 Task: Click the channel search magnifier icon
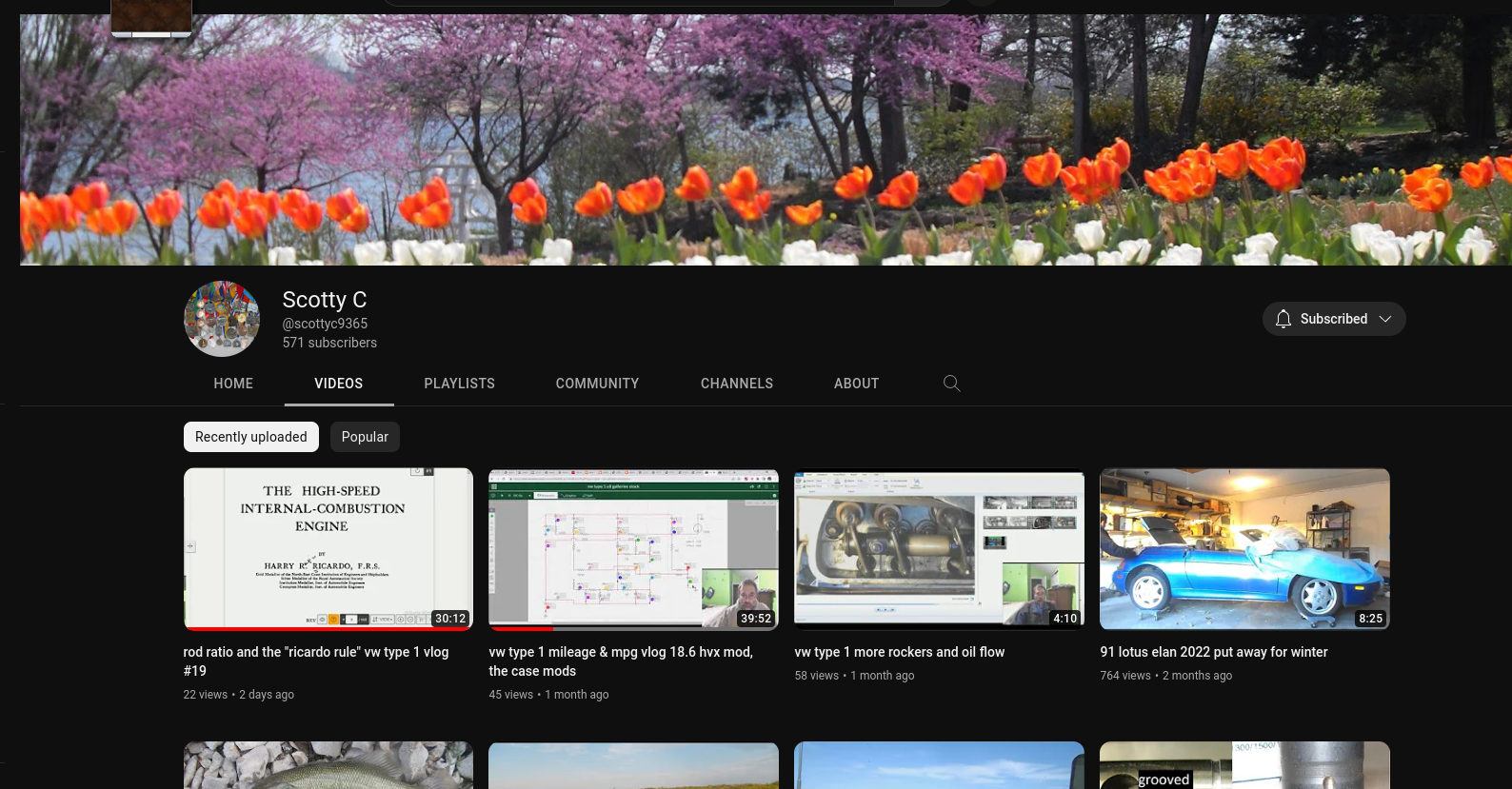pyautogui.click(x=951, y=384)
